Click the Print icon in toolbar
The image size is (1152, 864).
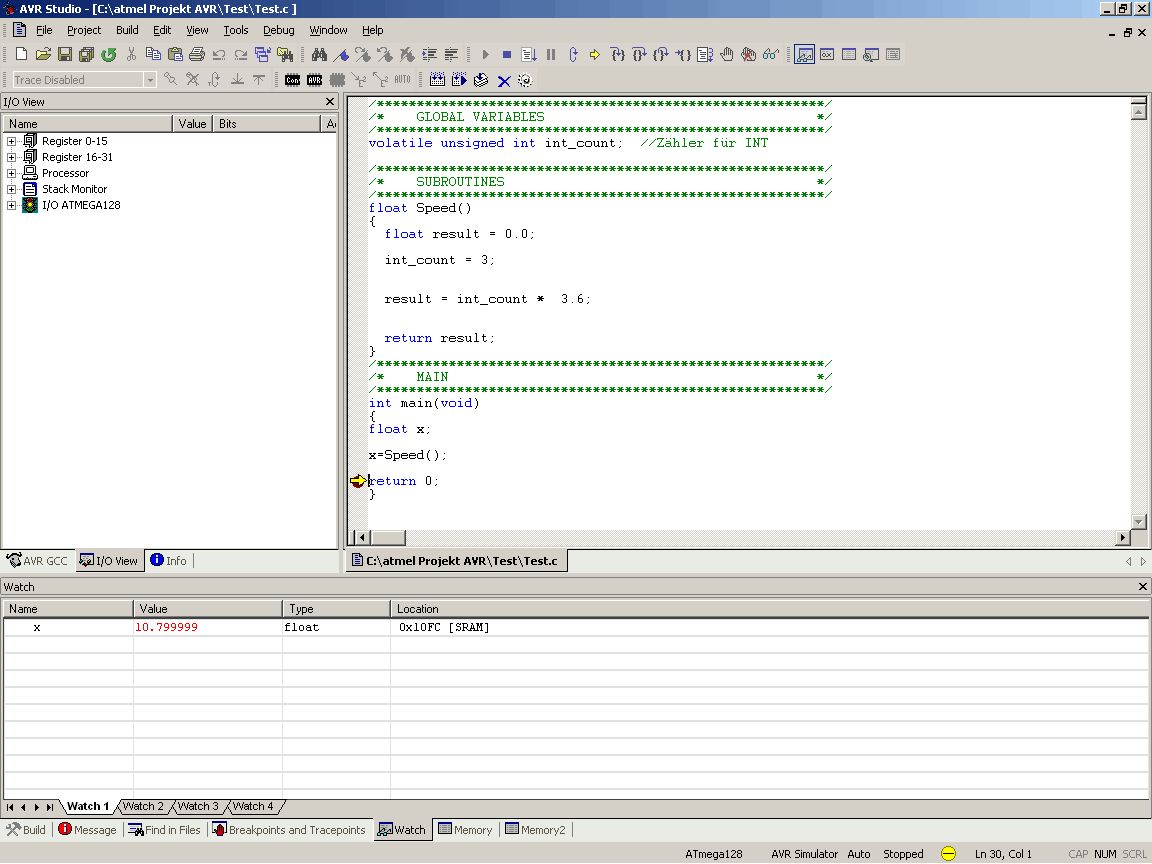197,54
